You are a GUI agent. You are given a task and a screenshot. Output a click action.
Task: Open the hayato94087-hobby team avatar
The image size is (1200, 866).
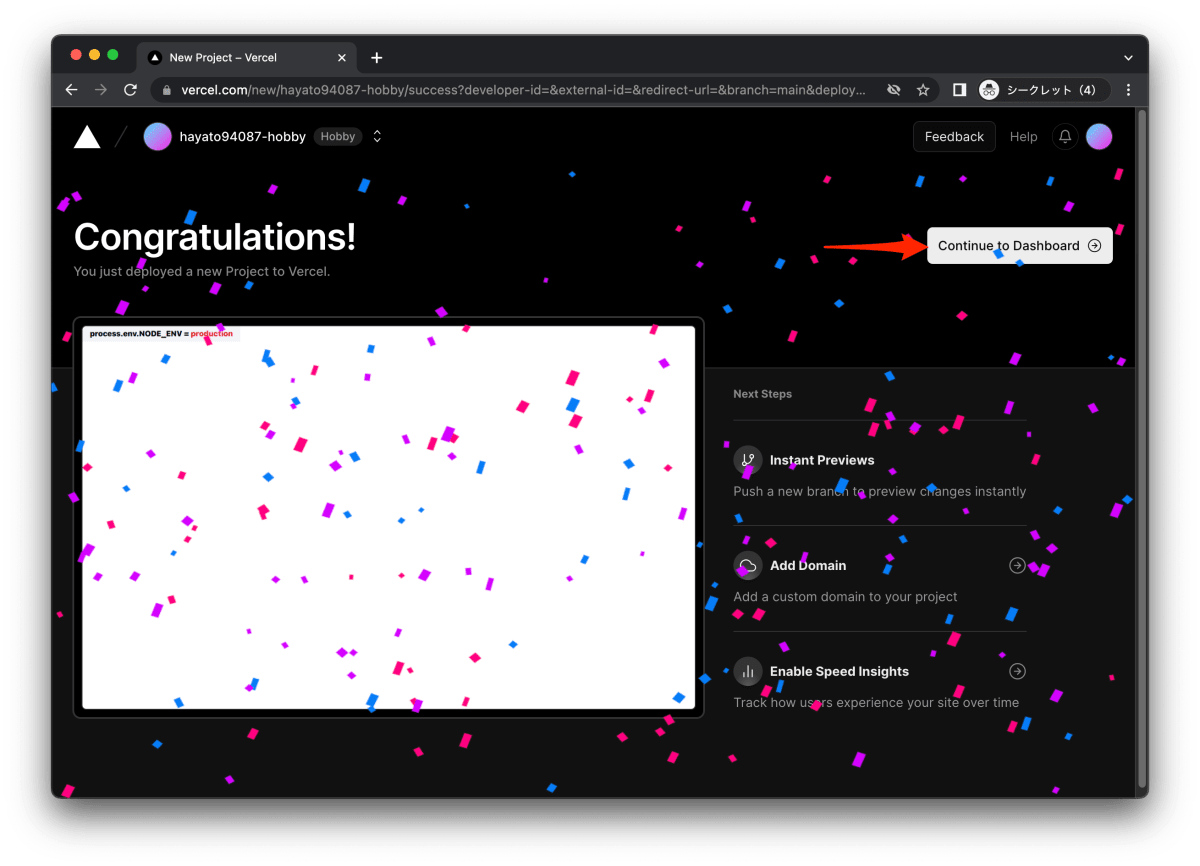click(158, 137)
